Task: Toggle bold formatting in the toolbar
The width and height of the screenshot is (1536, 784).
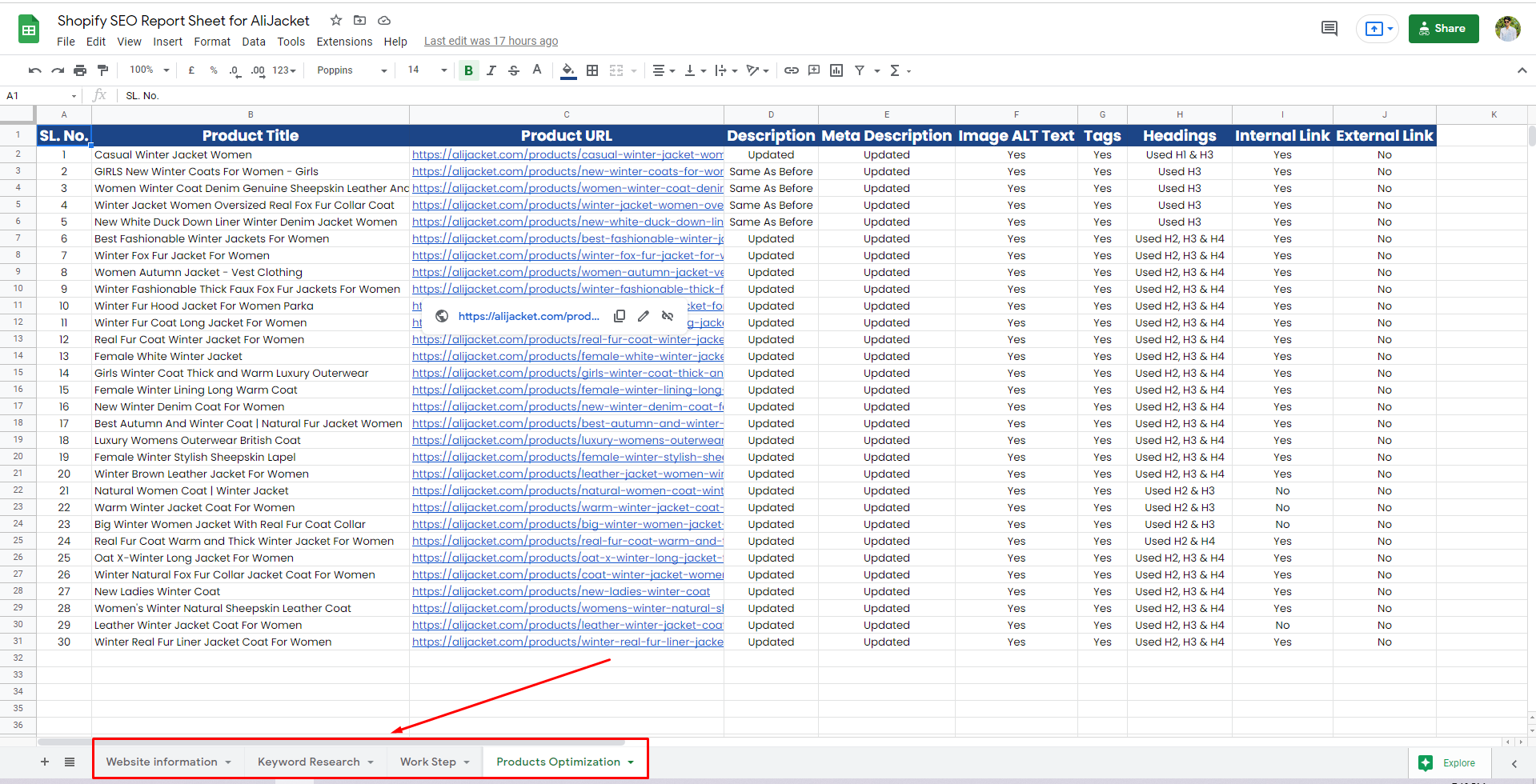Action: [468, 70]
